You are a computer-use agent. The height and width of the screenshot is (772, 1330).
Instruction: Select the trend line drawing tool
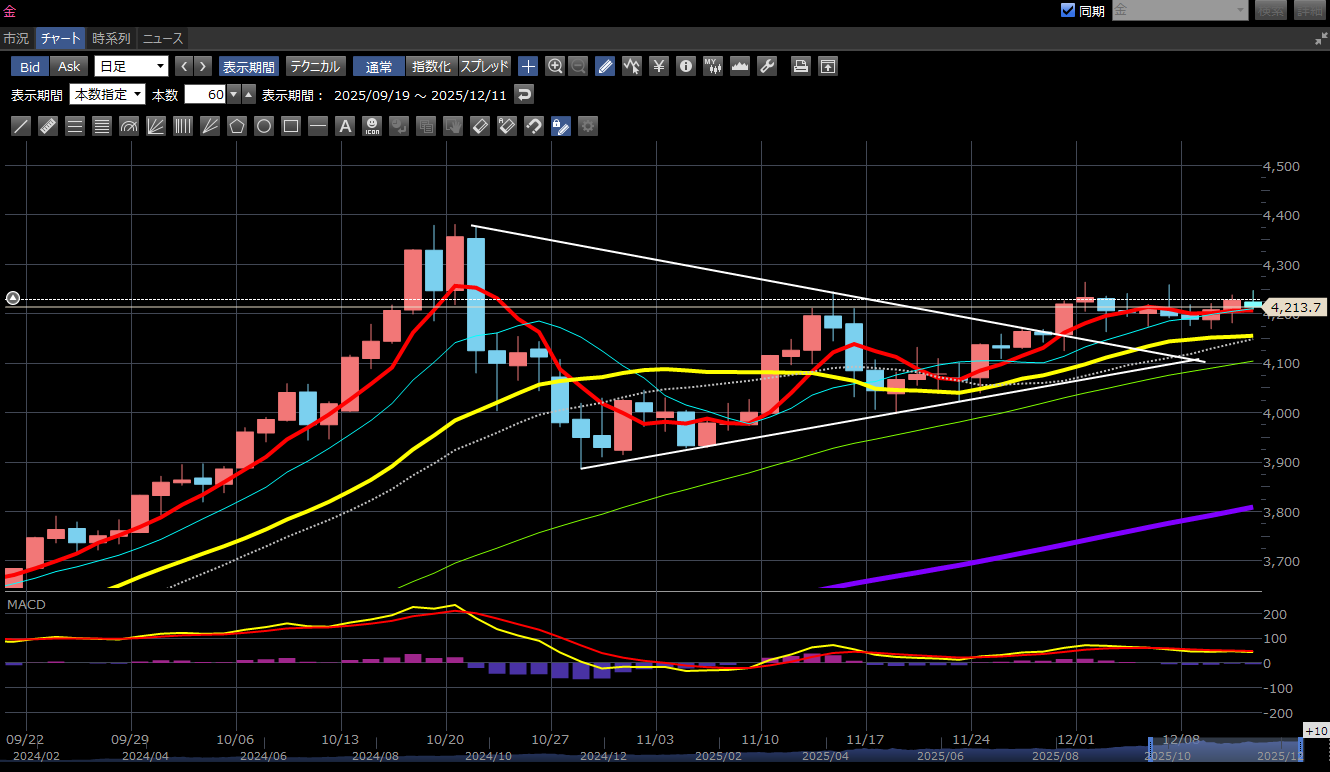21,126
